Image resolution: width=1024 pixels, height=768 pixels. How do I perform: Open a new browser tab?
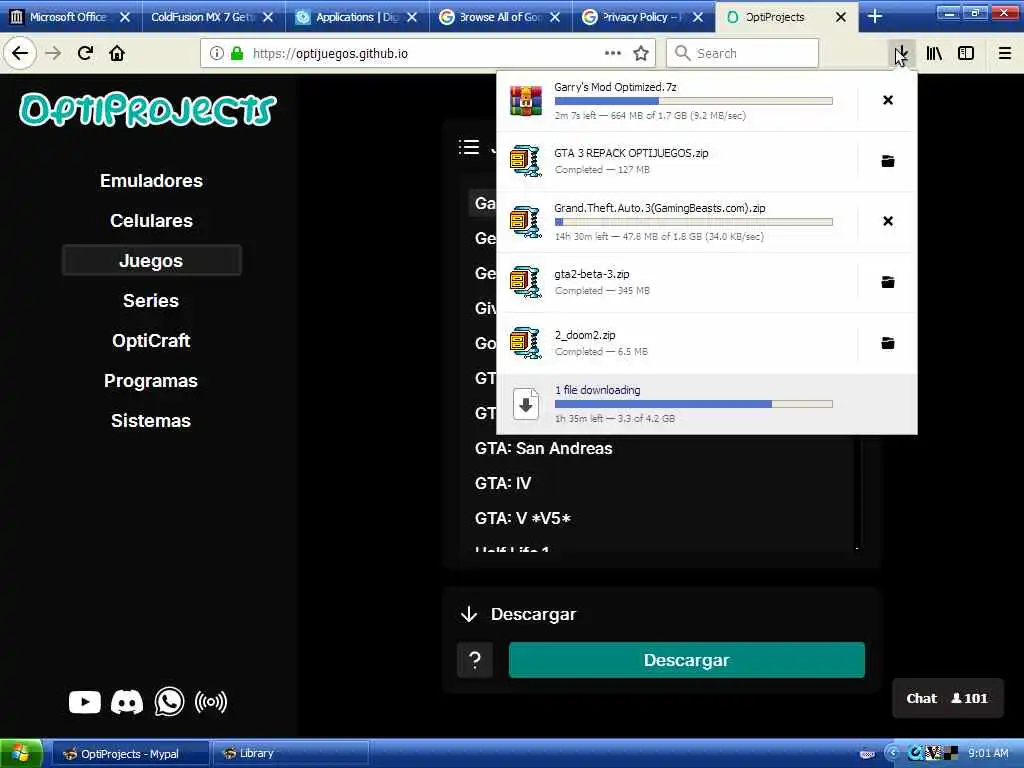[874, 16]
